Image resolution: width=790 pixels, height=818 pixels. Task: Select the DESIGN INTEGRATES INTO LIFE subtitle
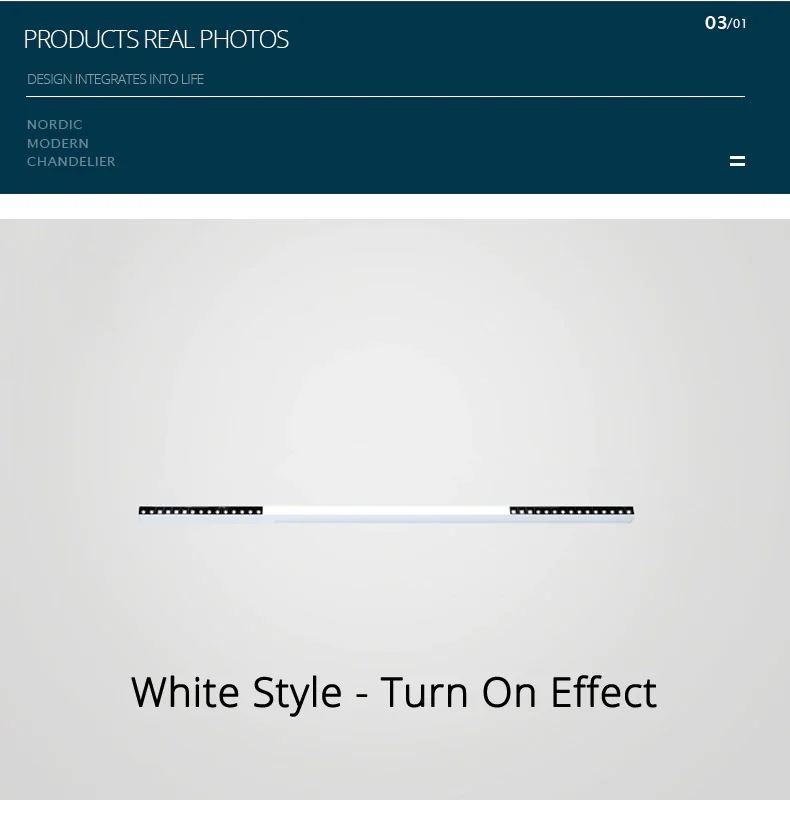(115, 79)
